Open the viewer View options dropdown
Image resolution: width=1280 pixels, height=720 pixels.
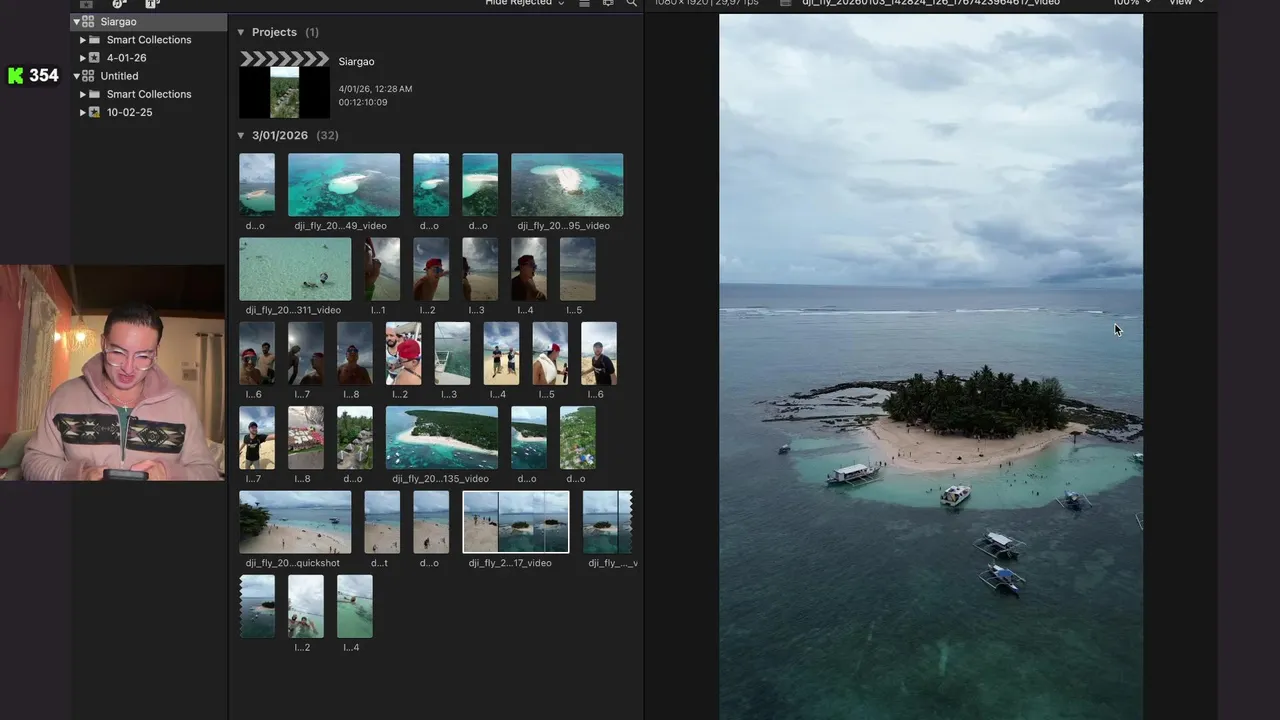click(x=1187, y=3)
